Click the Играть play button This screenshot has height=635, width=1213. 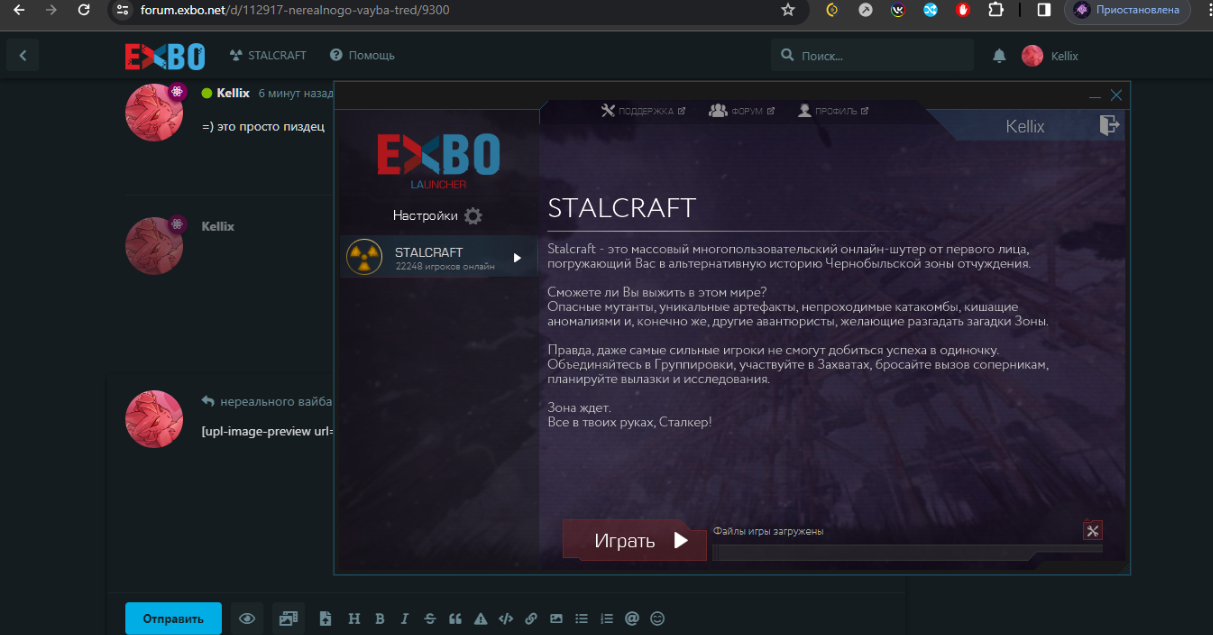[x=635, y=541]
